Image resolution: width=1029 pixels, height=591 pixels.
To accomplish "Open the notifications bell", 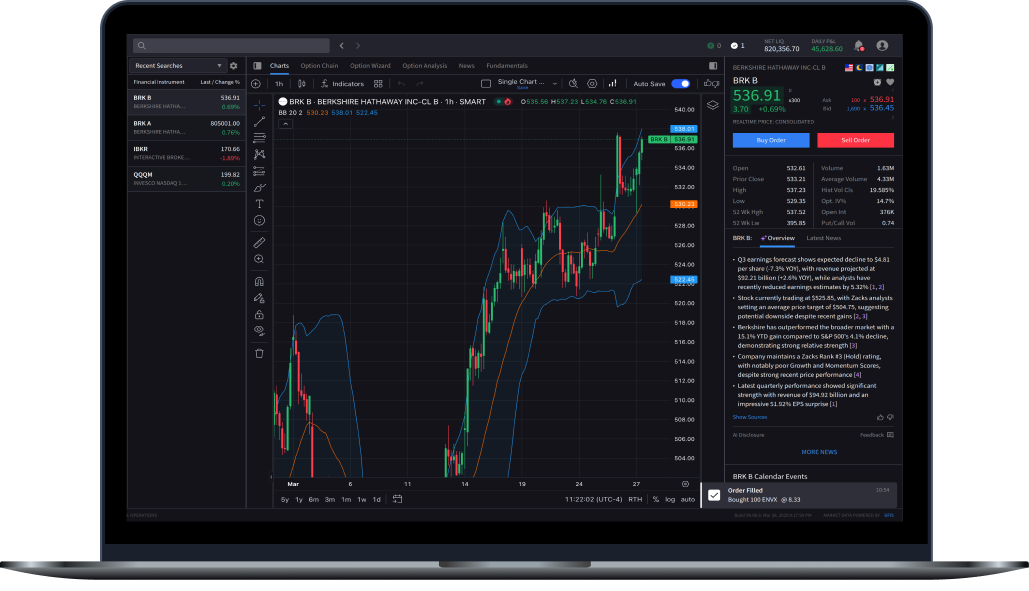I will click(x=858, y=45).
